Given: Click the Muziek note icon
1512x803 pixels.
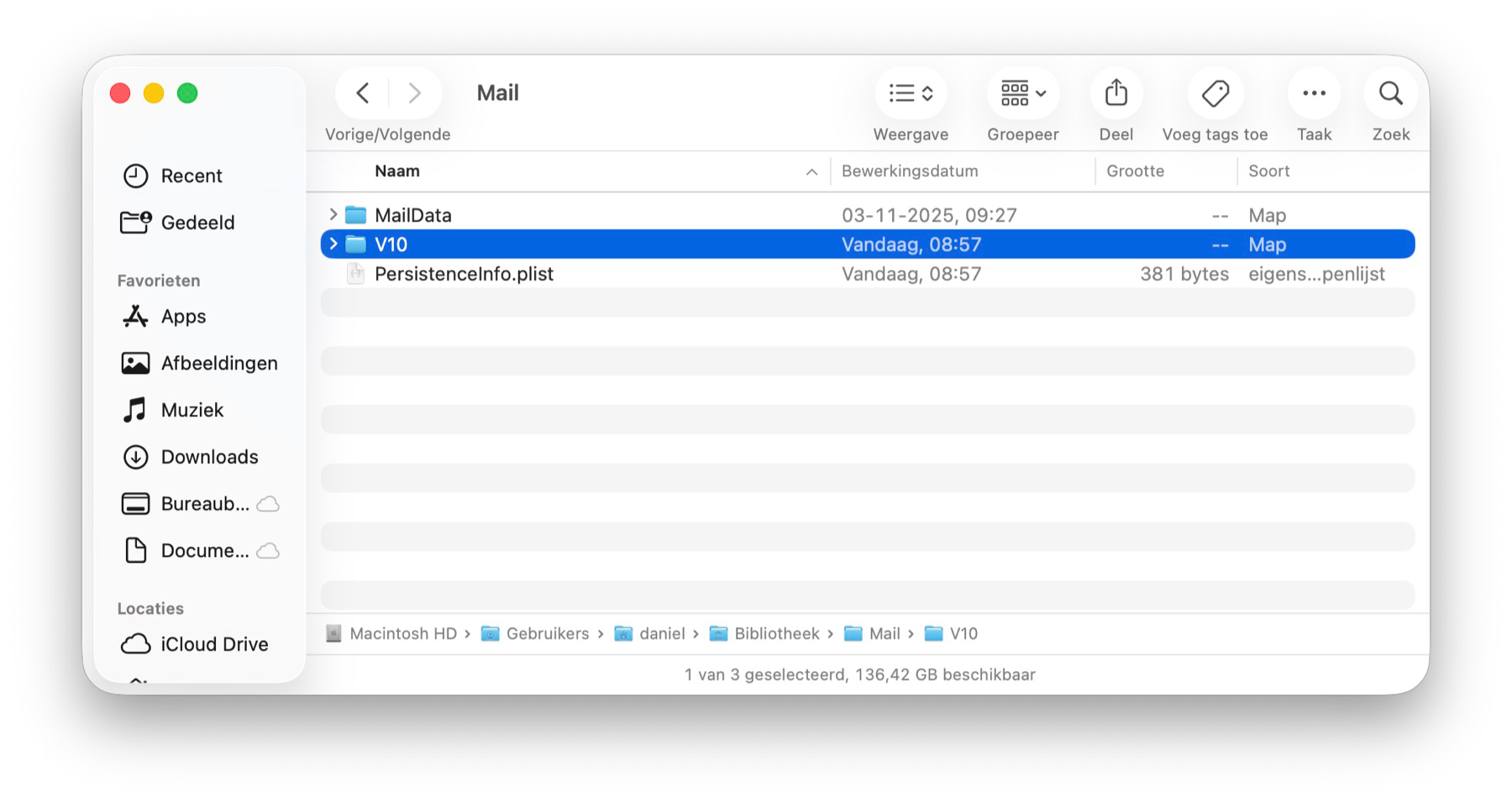Looking at the screenshot, I should coord(134,410).
